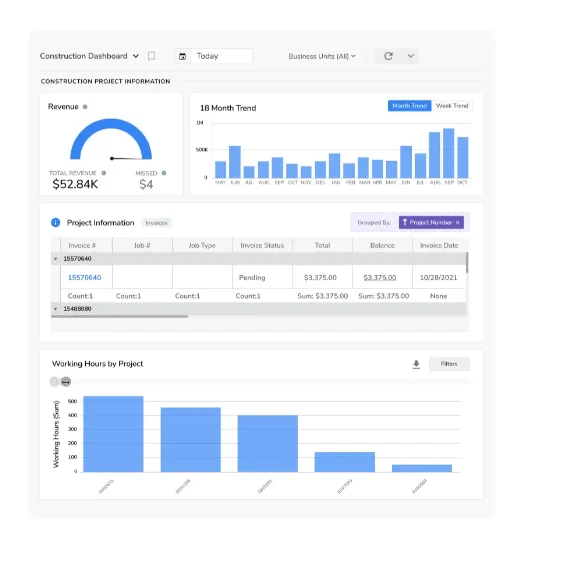Expand the options arrow beside refresh
Viewport: 561px width, 567px height.
tap(411, 56)
